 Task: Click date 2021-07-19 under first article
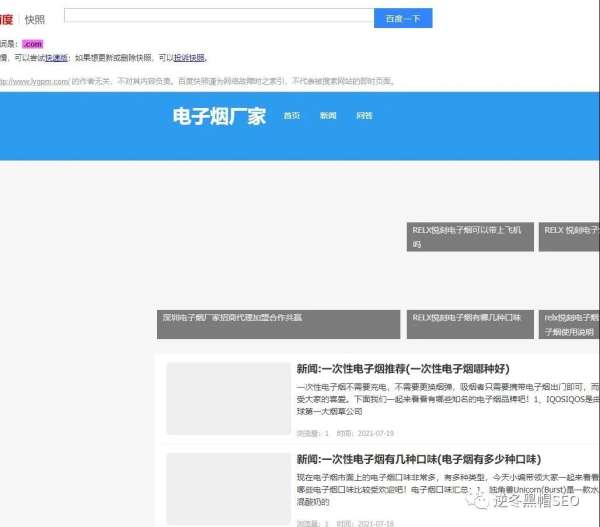click(375, 433)
